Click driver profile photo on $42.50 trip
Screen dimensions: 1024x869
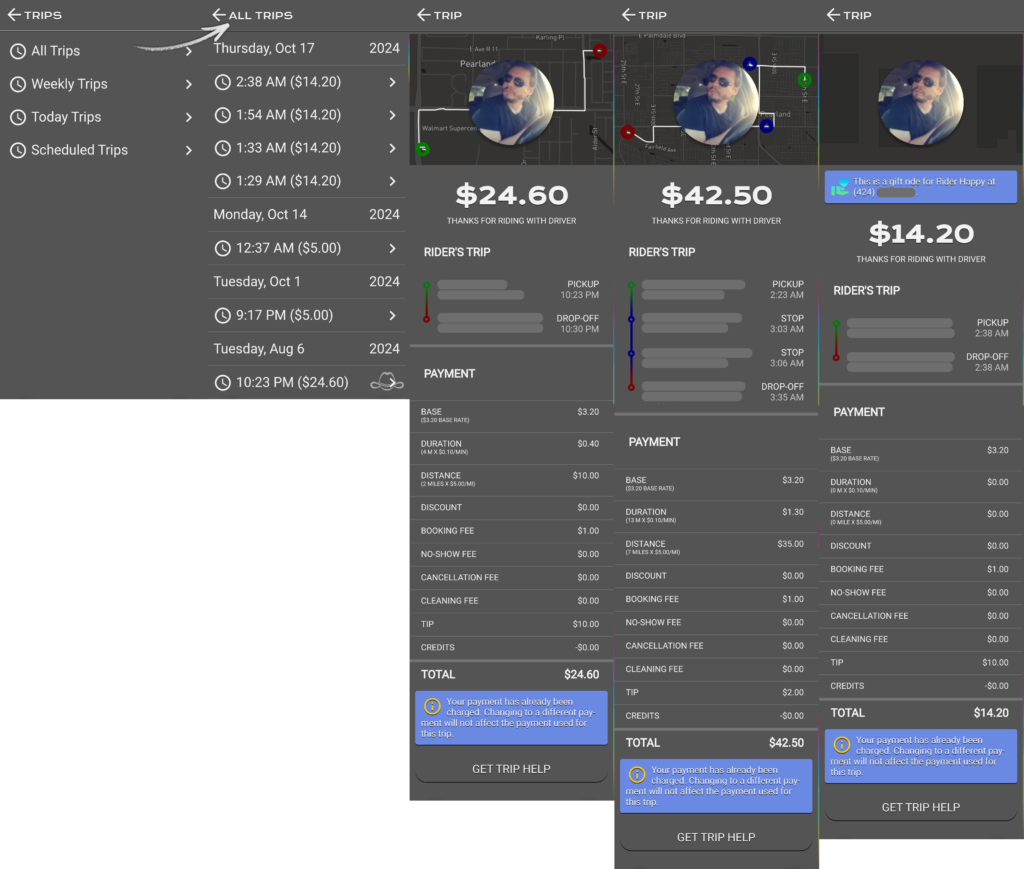(716, 103)
